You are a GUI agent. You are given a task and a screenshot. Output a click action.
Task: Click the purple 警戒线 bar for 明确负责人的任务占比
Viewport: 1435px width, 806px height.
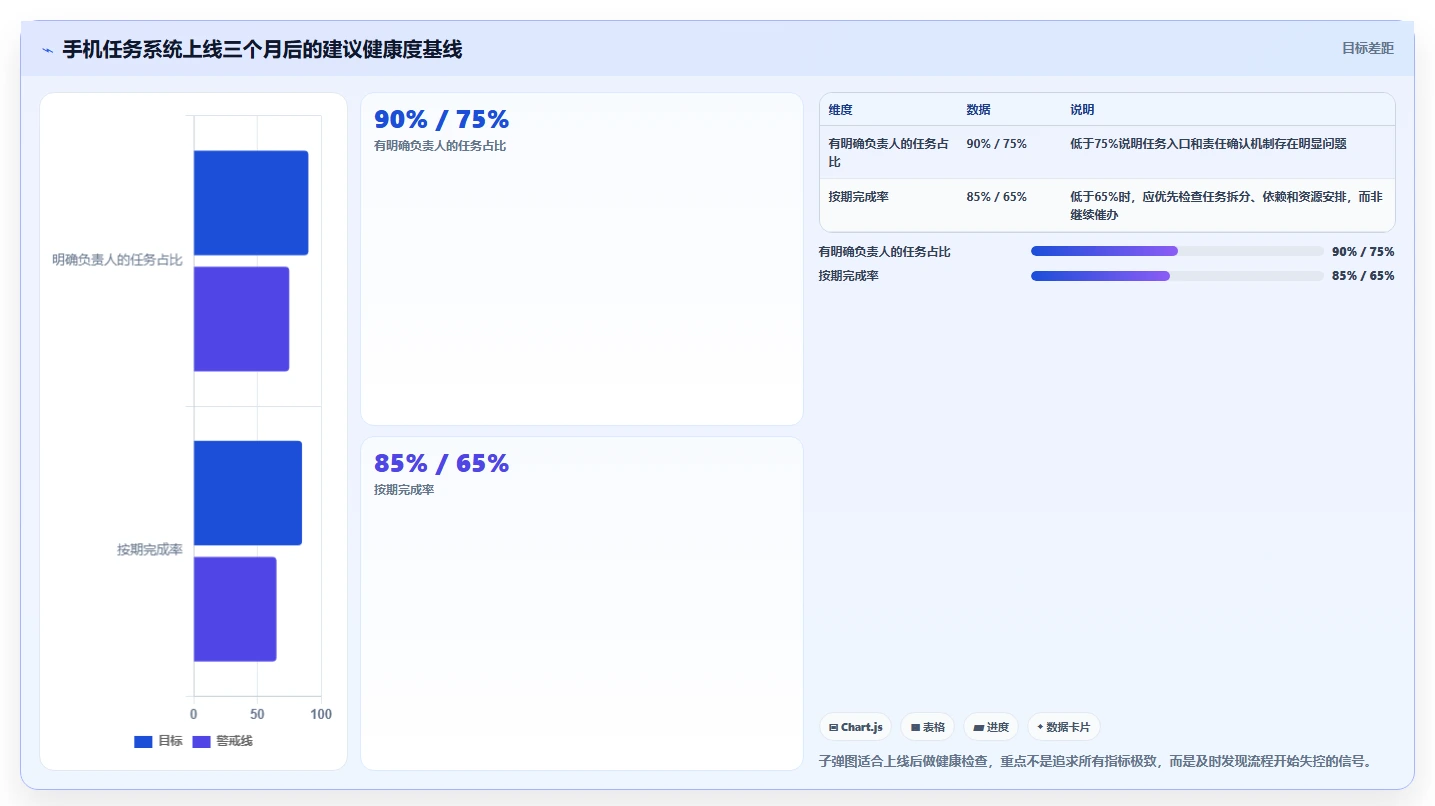(x=241, y=319)
